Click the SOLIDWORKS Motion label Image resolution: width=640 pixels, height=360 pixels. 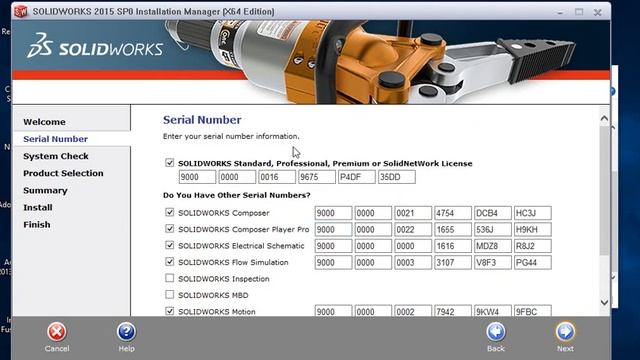[x=217, y=311]
